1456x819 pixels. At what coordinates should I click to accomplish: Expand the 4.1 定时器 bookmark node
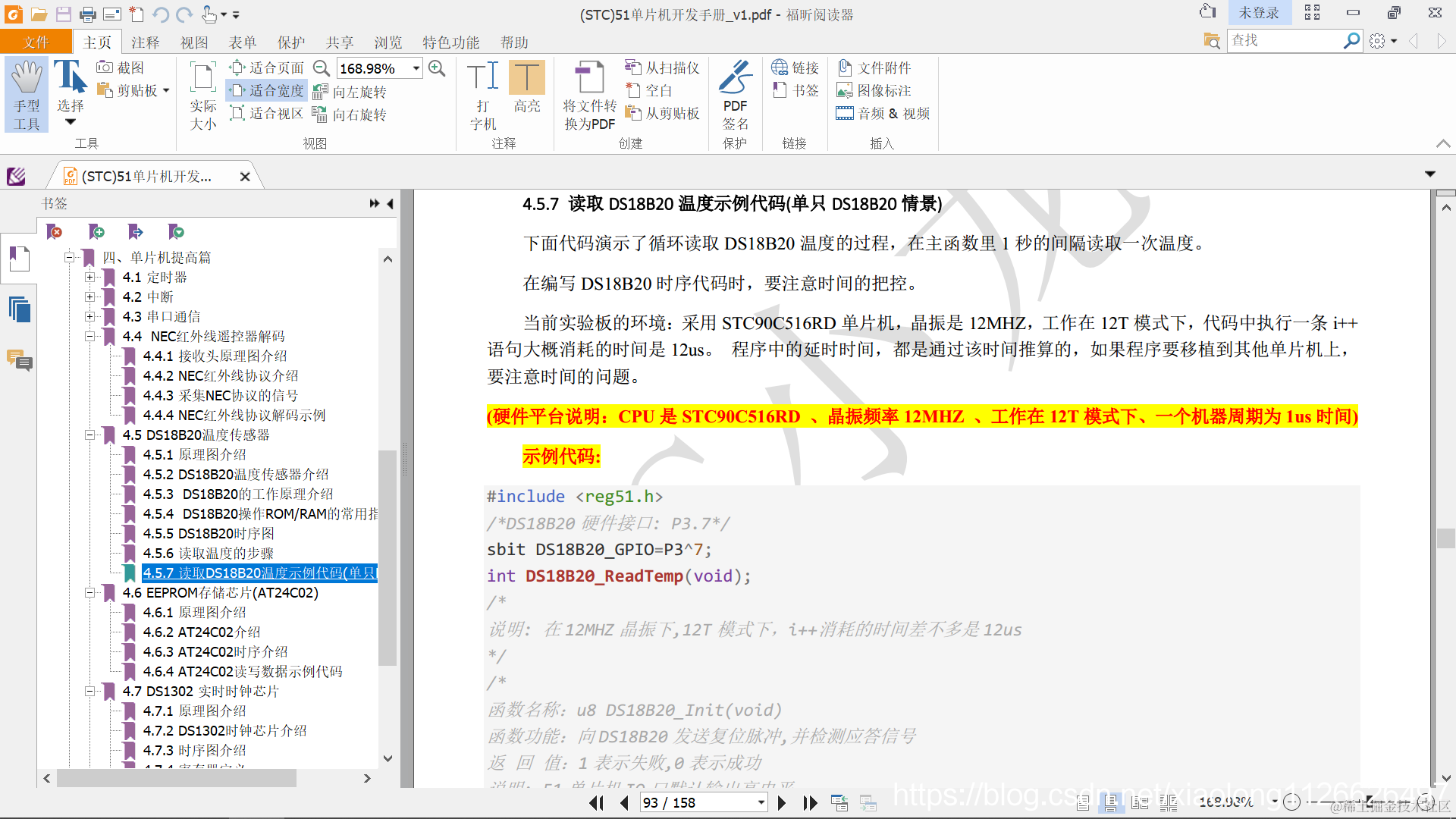pos(89,278)
